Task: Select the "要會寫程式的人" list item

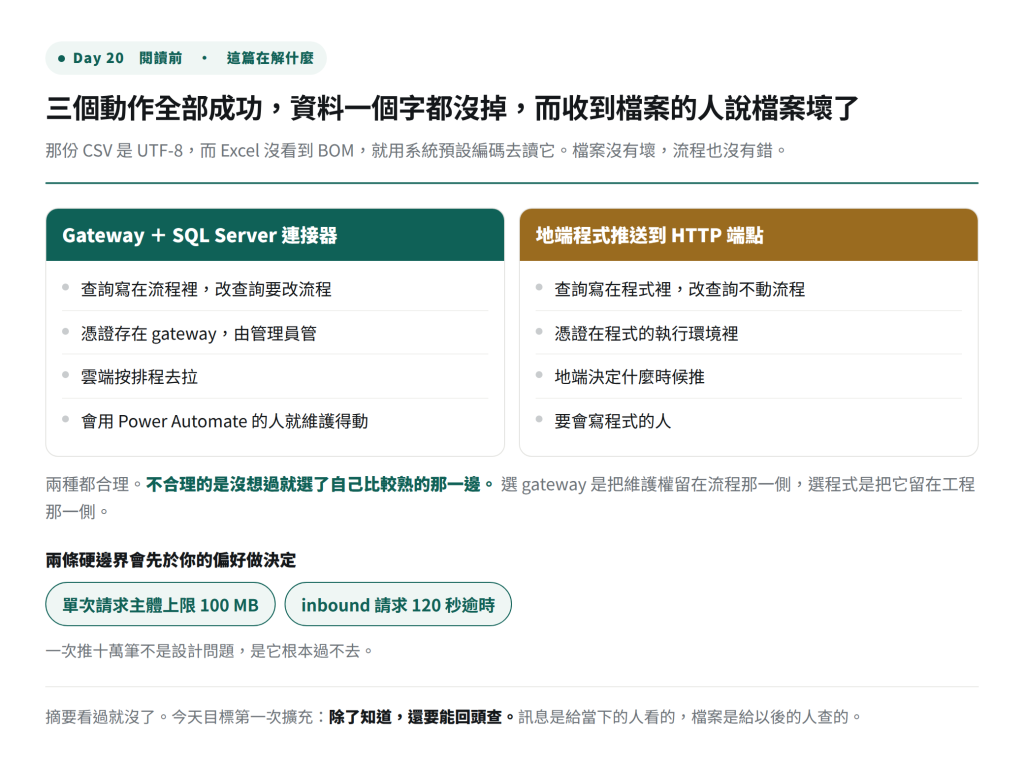Action: coord(748,421)
